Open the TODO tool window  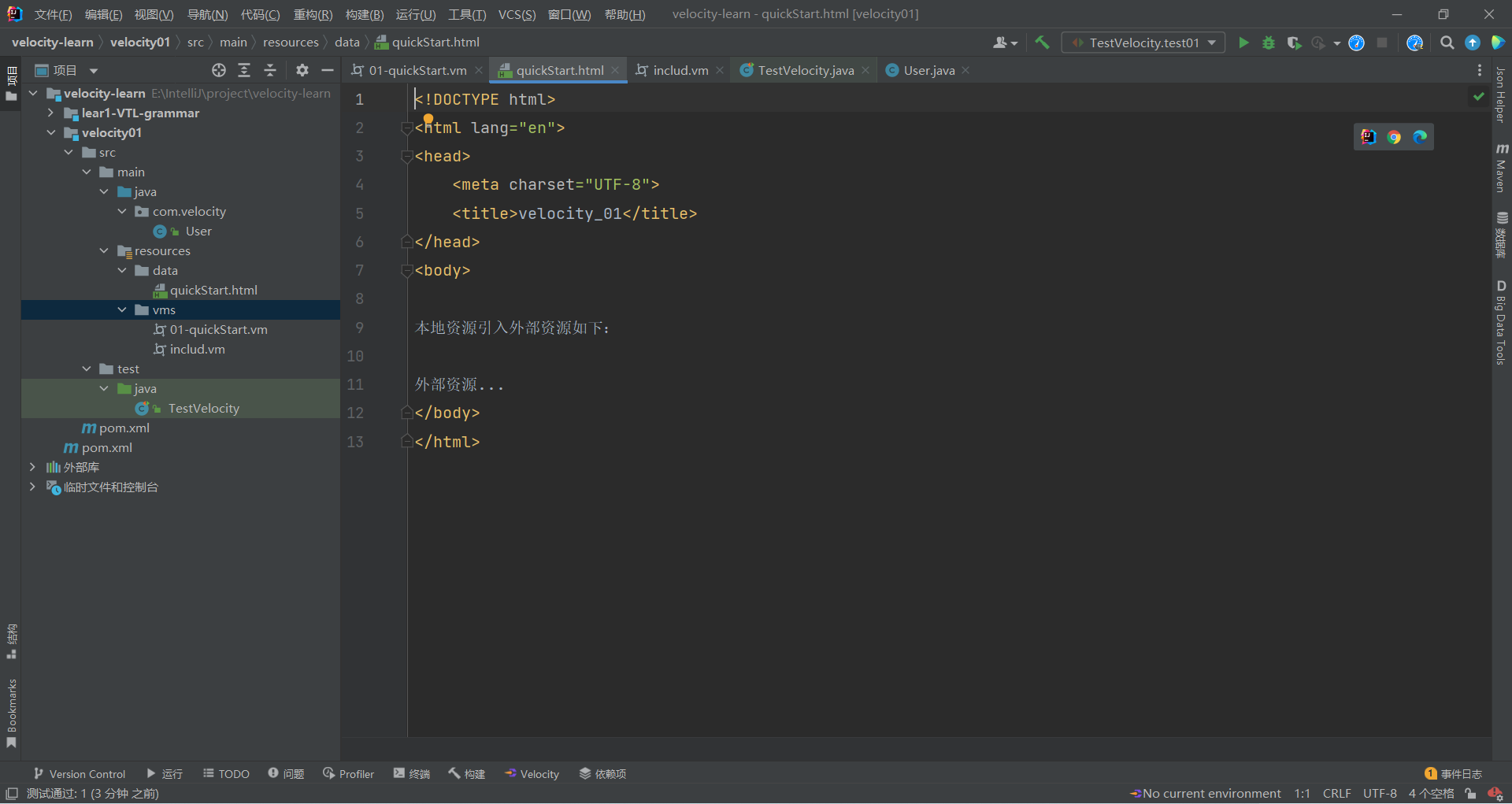pyautogui.click(x=226, y=774)
